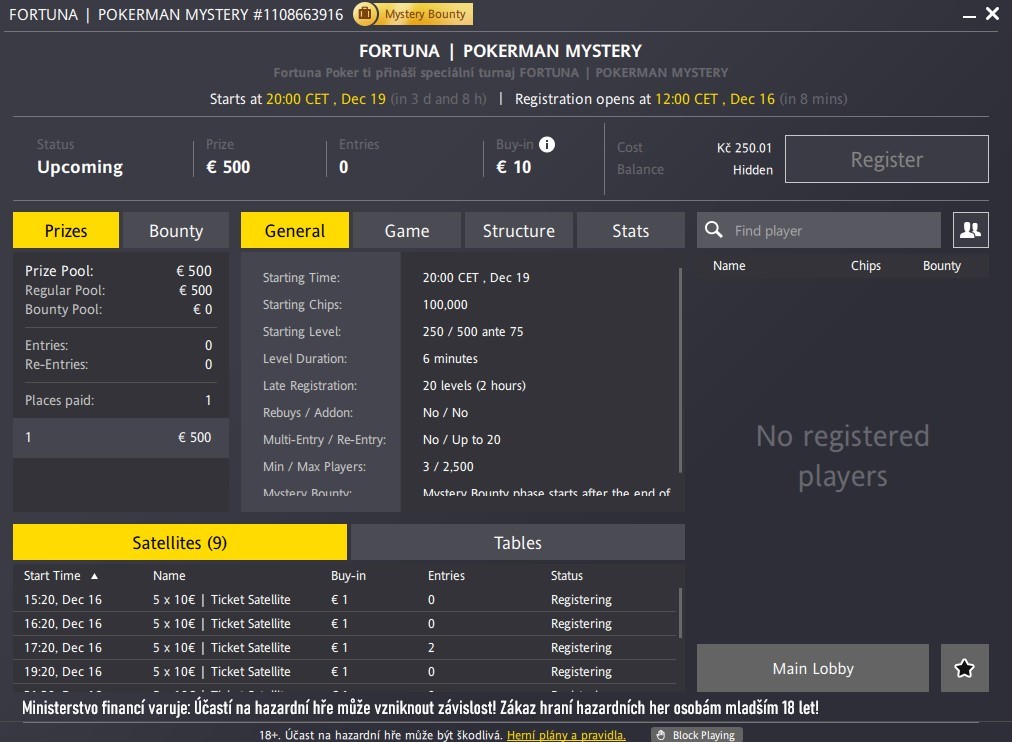
Task: Open the Game tab
Action: [x=407, y=230]
